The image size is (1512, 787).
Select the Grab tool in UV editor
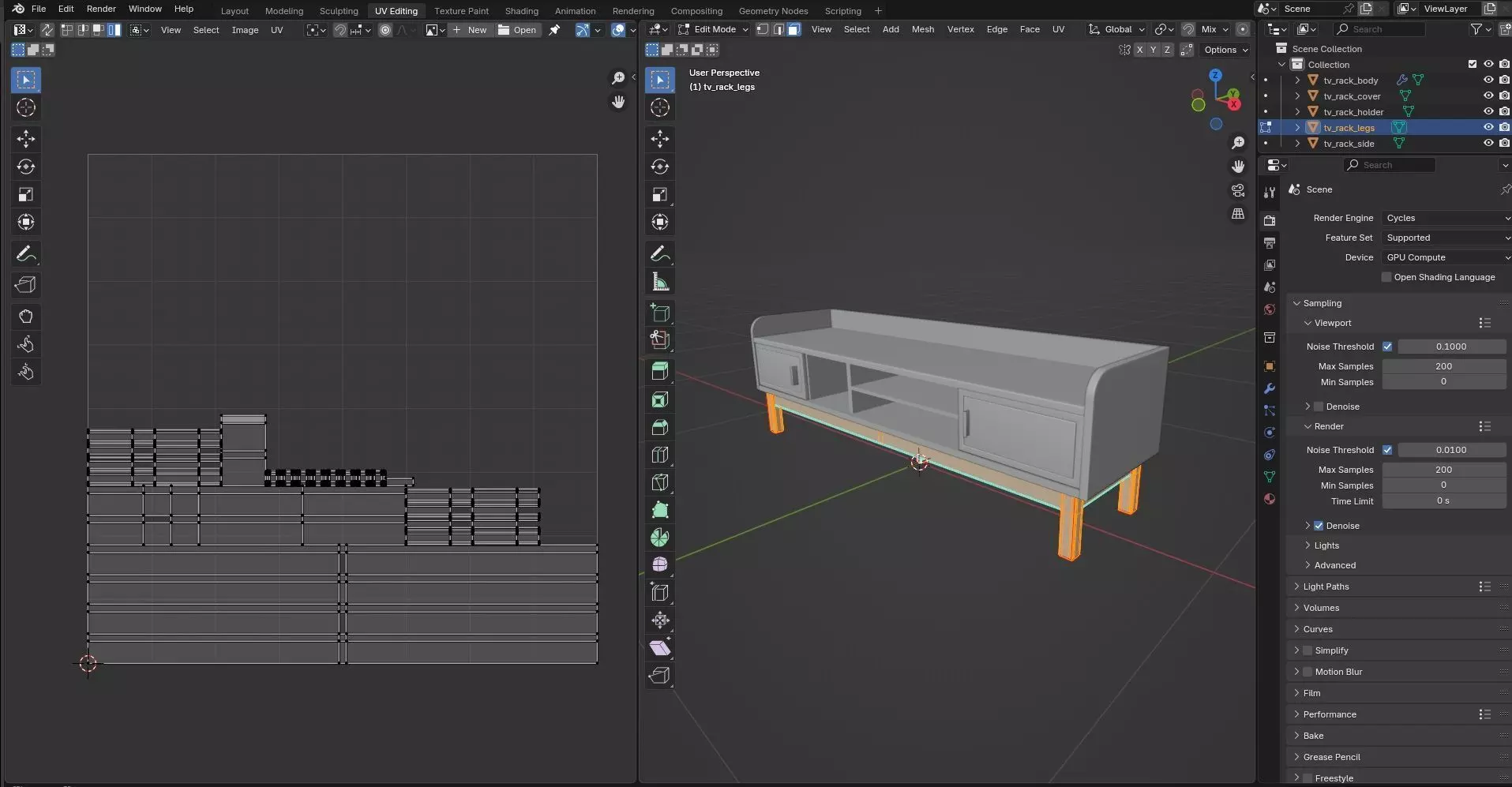pyautogui.click(x=26, y=317)
